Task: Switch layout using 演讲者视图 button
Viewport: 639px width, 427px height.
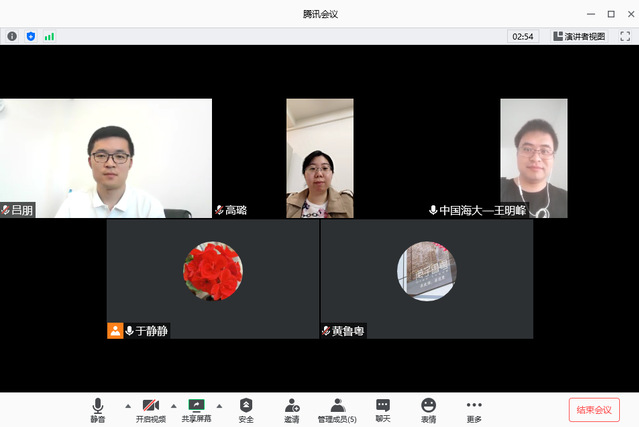Action: coord(579,36)
